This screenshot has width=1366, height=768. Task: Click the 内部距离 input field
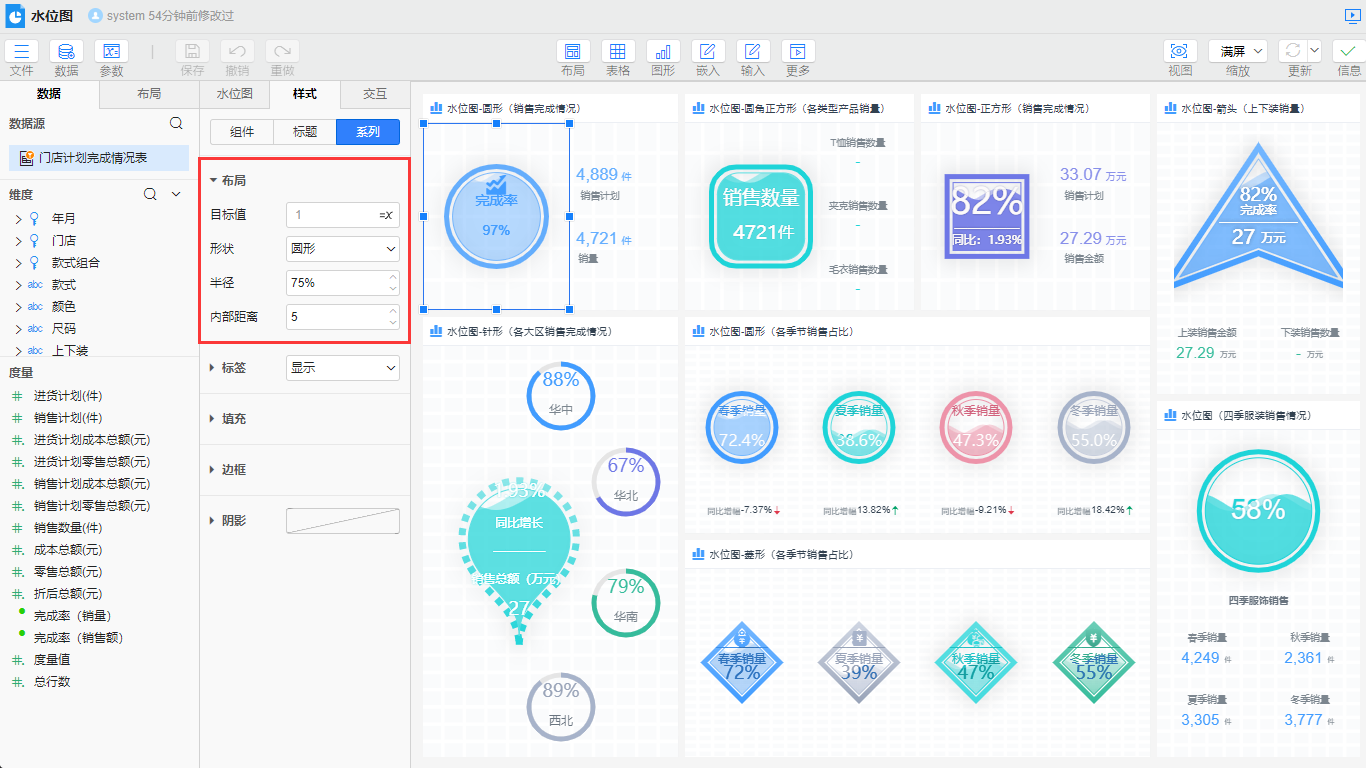(x=335, y=317)
